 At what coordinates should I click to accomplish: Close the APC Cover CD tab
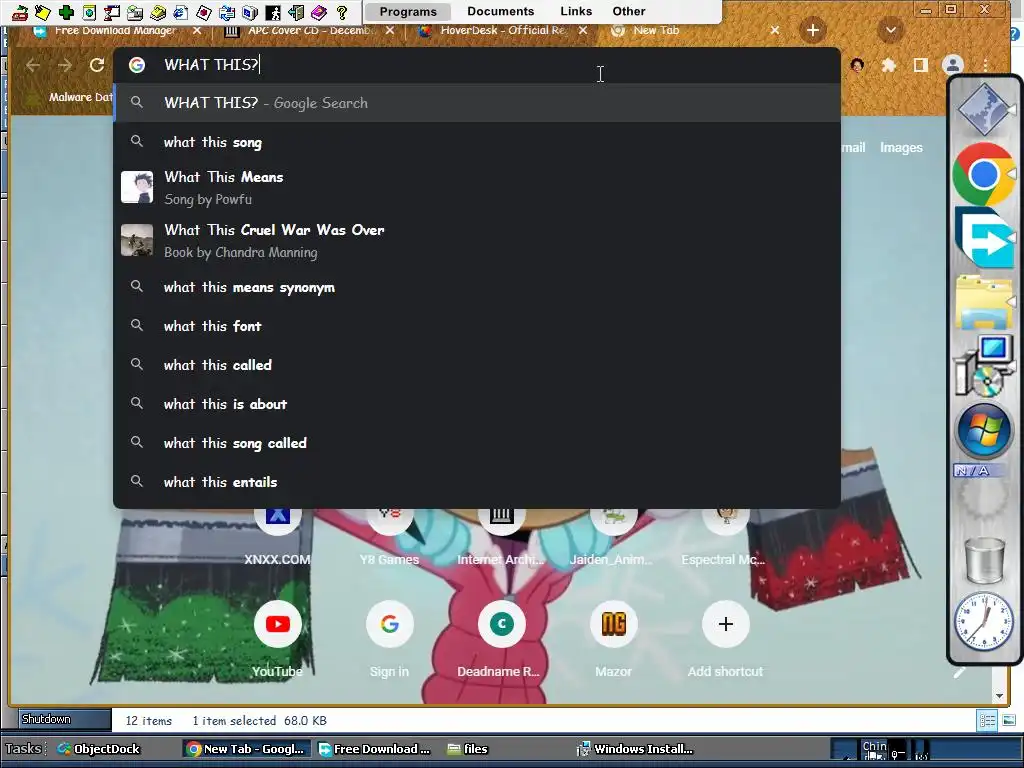(x=390, y=31)
